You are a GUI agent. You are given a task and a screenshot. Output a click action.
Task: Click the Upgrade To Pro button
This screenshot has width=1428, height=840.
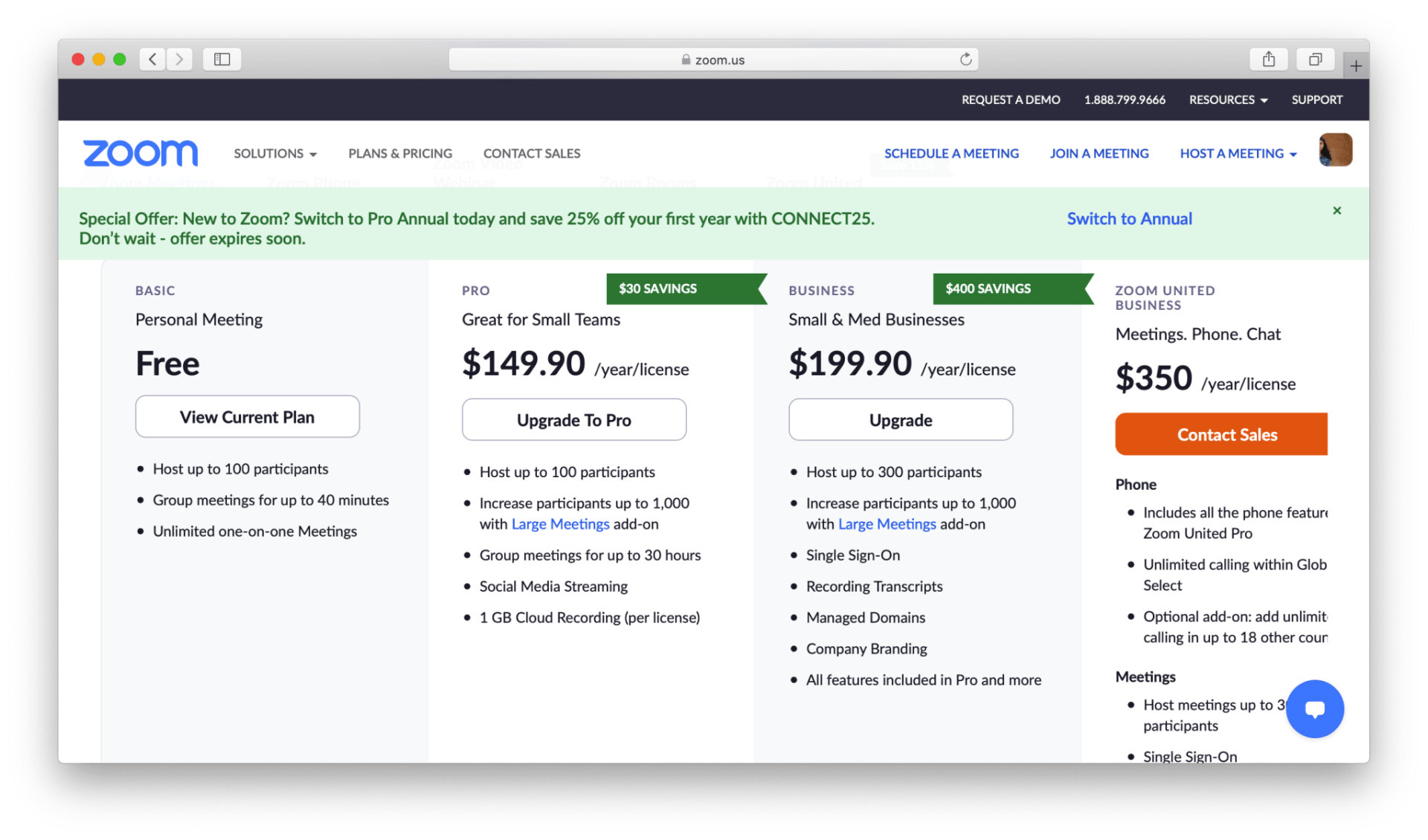pyautogui.click(x=573, y=419)
